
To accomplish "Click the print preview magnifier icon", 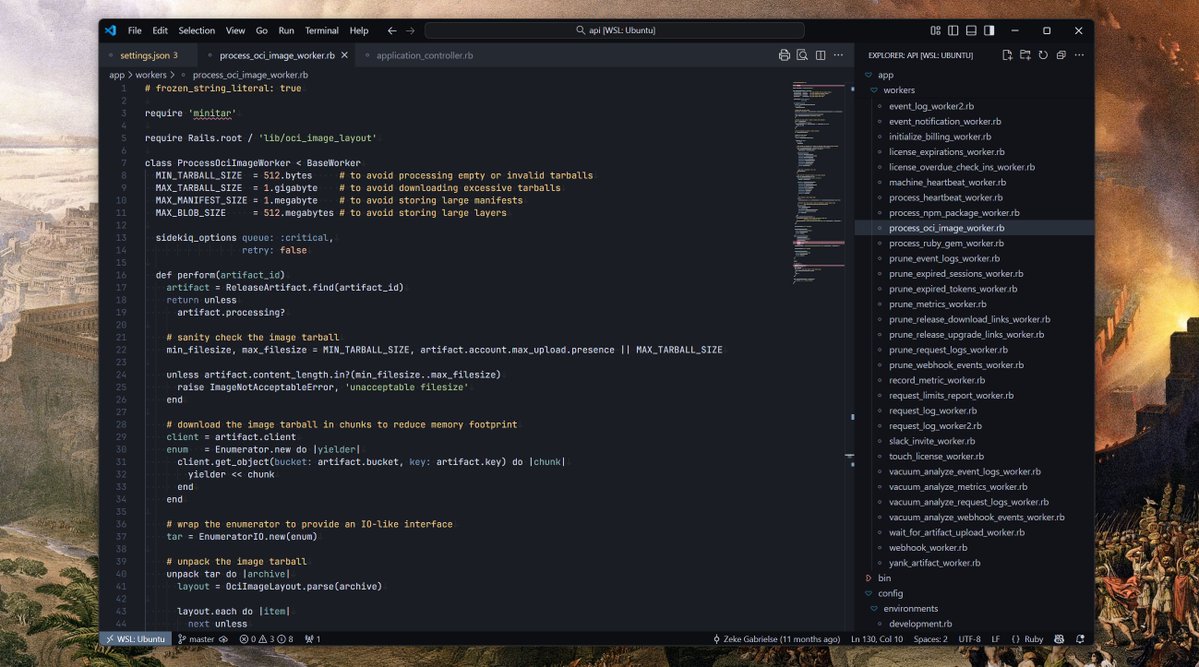I will tap(802, 55).
